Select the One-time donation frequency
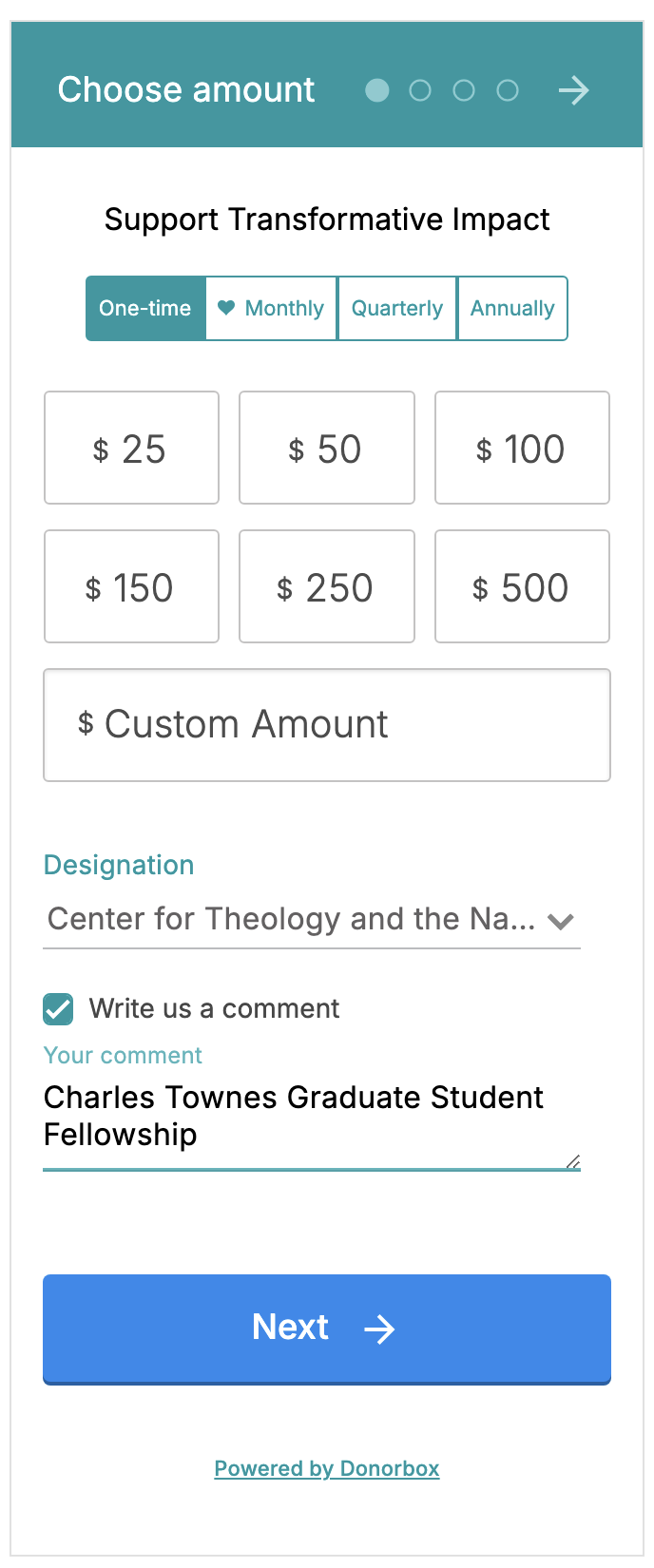The width and height of the screenshot is (654, 1568). point(145,308)
